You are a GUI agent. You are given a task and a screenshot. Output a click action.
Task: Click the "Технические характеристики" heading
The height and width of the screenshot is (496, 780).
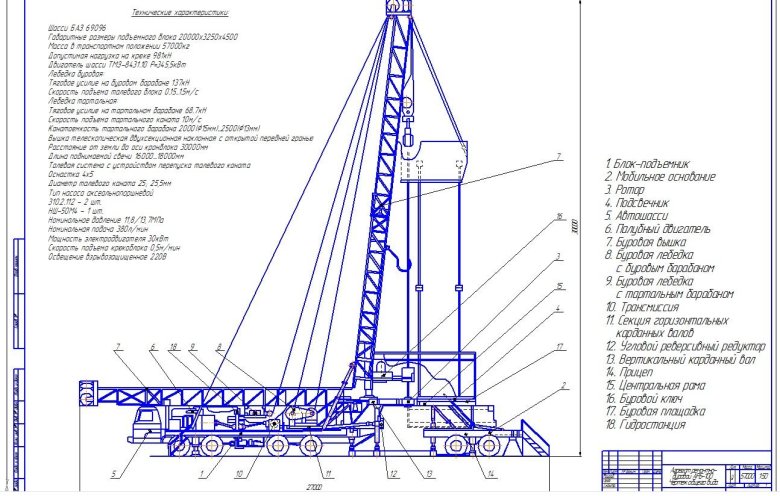tap(181, 15)
